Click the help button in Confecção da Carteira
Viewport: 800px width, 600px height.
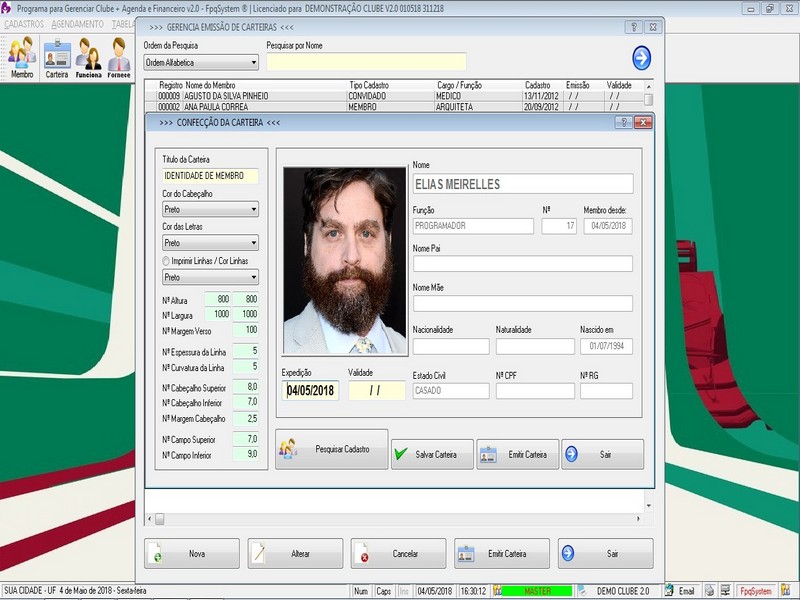click(623, 122)
